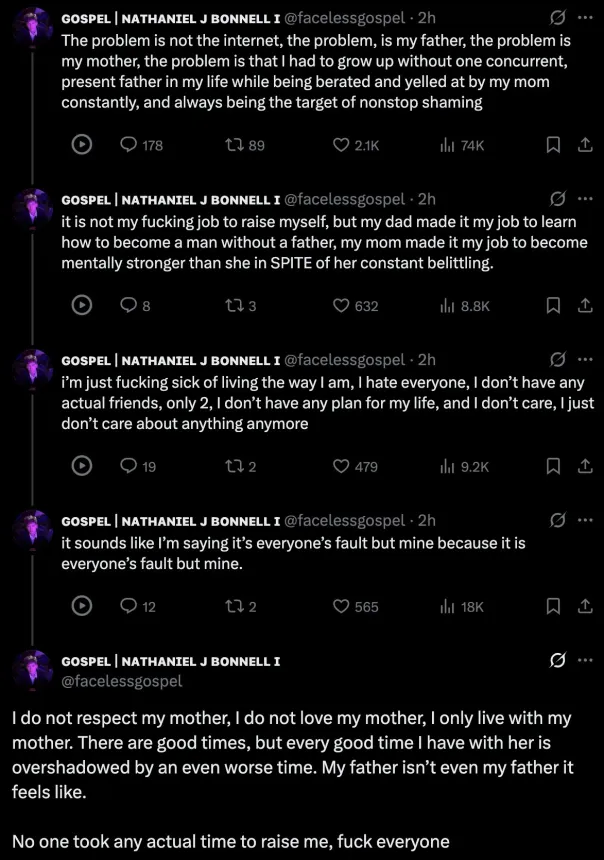The image size is (604, 860).
Task: Play audio of the 632-likes tweet
Action: [83, 306]
